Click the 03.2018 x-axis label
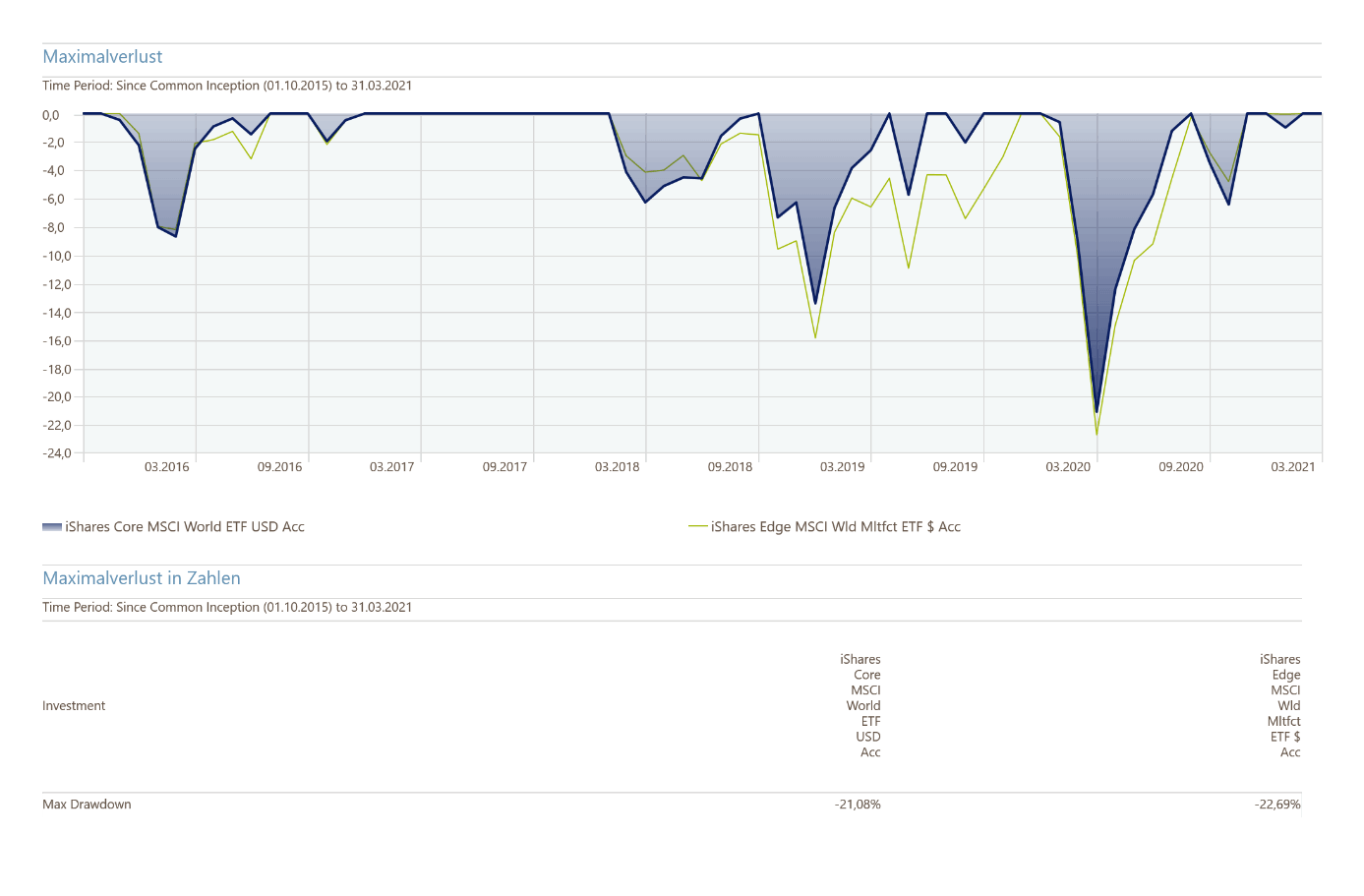The width and height of the screenshot is (1364, 896). coord(618,467)
